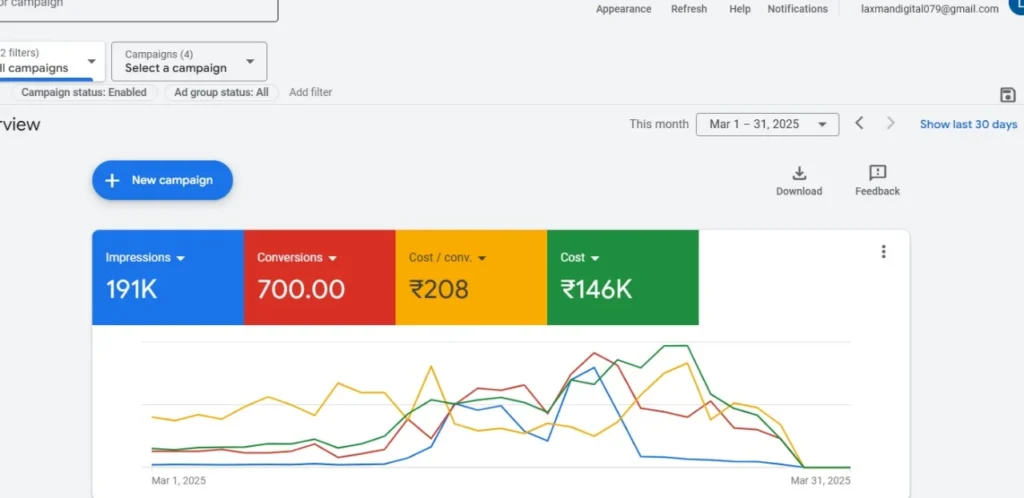Click the plus icon on New campaign
Viewport: 1024px width, 498px height.
[112, 181]
